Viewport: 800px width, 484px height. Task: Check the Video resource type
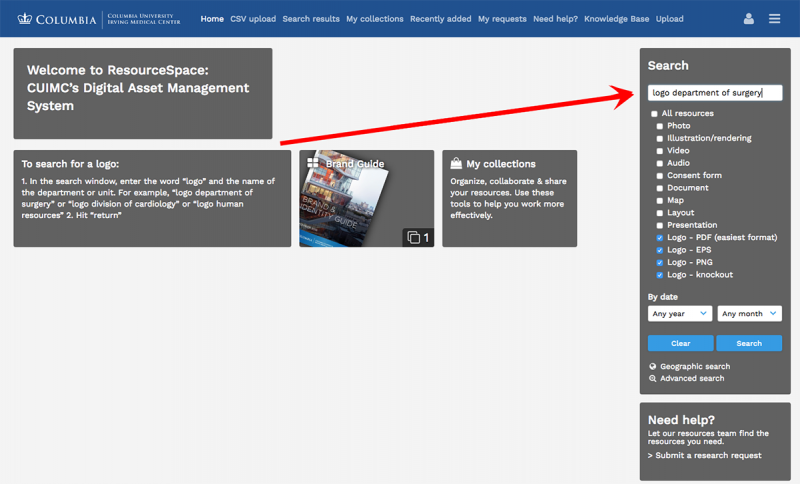(x=660, y=151)
